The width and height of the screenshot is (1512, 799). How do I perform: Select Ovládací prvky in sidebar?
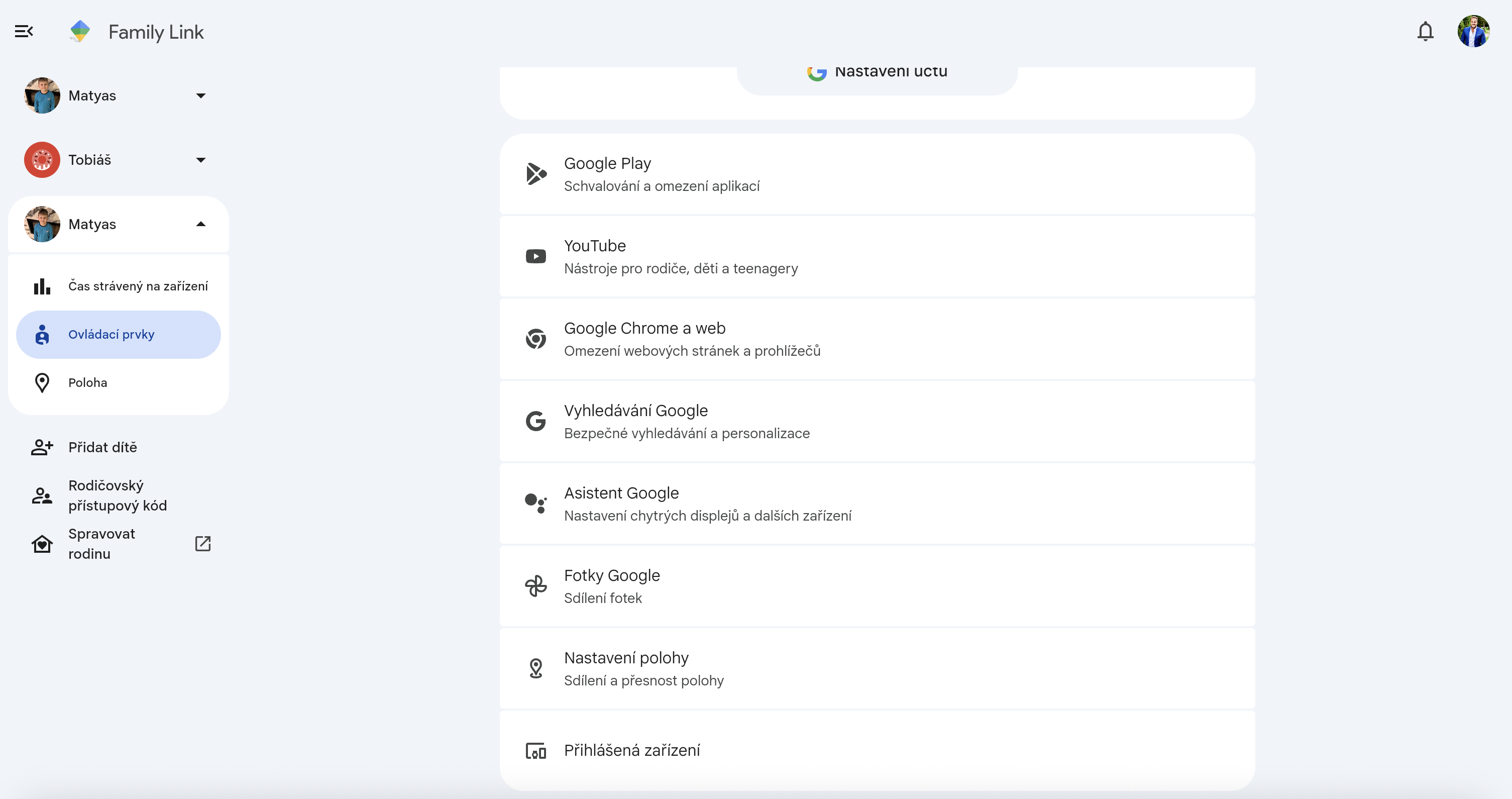(111, 335)
